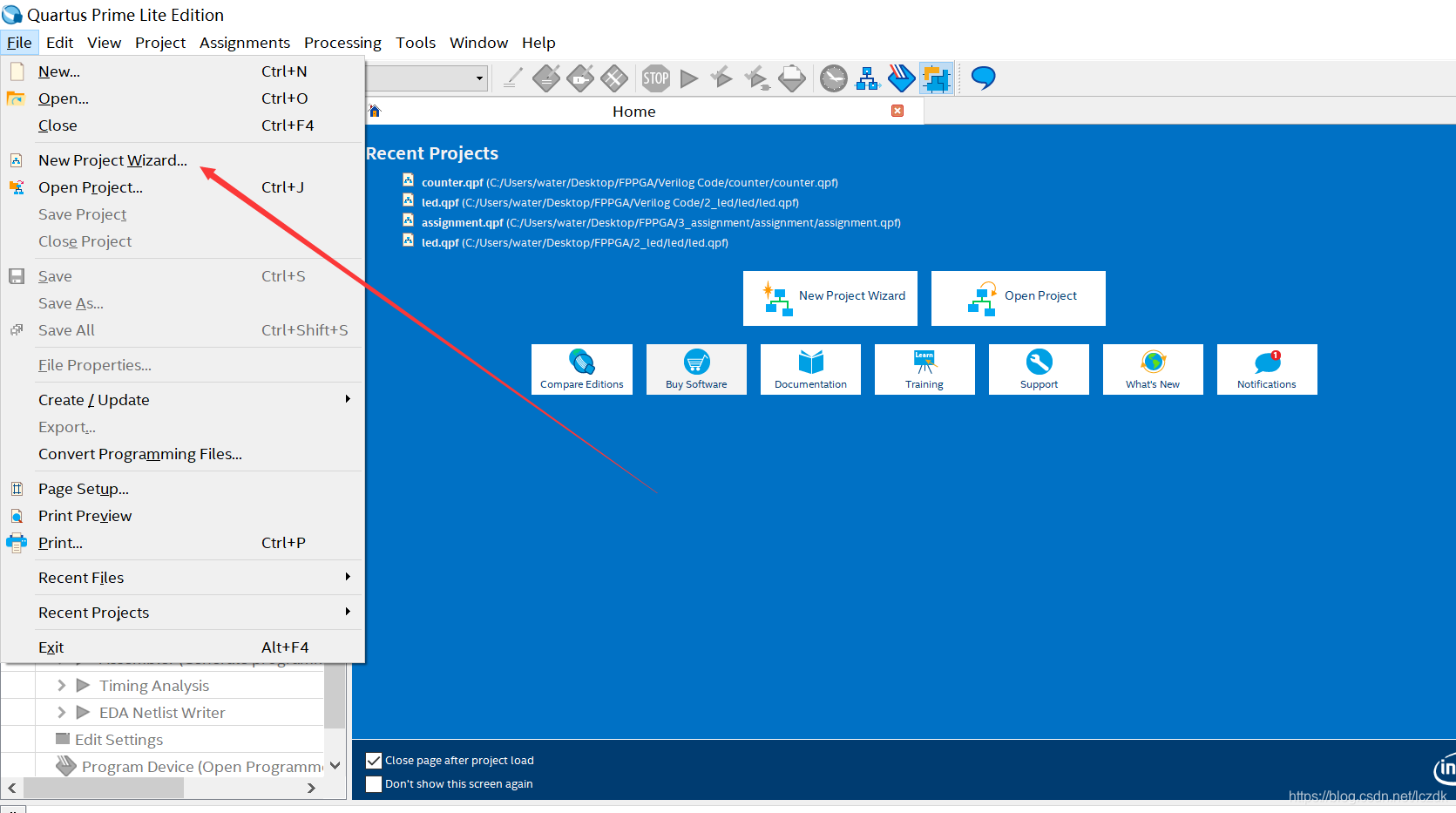This screenshot has width=1456, height=813.
Task: Open Buy Software tile
Action: coord(696,369)
